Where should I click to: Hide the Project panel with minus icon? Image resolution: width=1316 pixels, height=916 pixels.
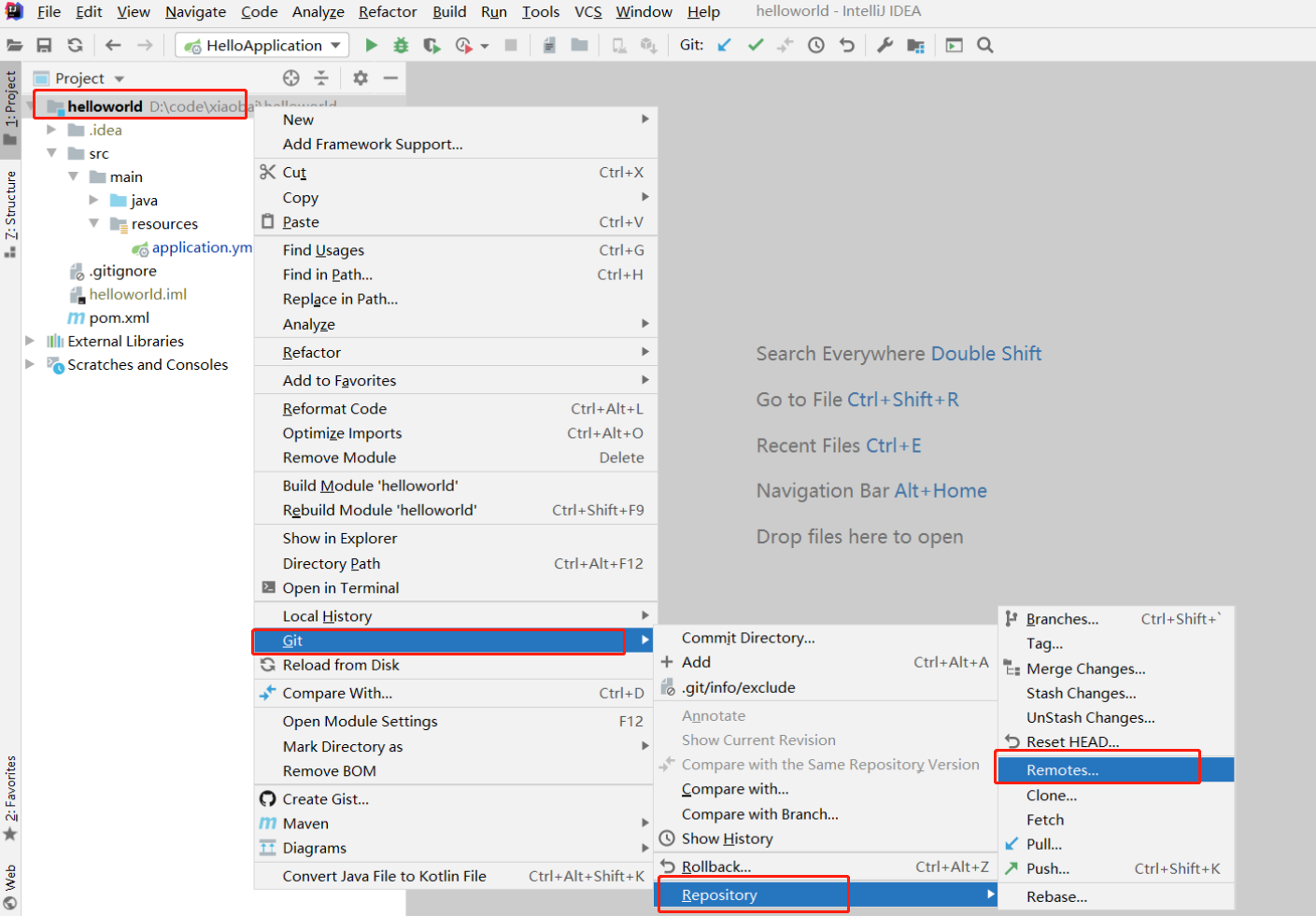point(390,78)
